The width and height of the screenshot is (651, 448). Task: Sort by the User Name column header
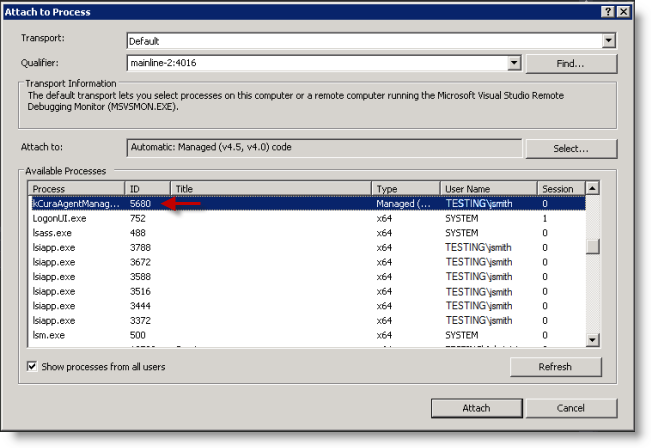pos(488,189)
